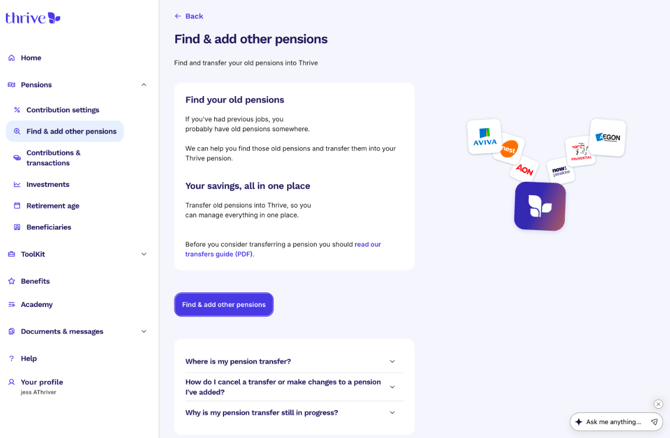This screenshot has width=670, height=438.
Task: Close the Ask me anything widget
Action: tap(658, 404)
